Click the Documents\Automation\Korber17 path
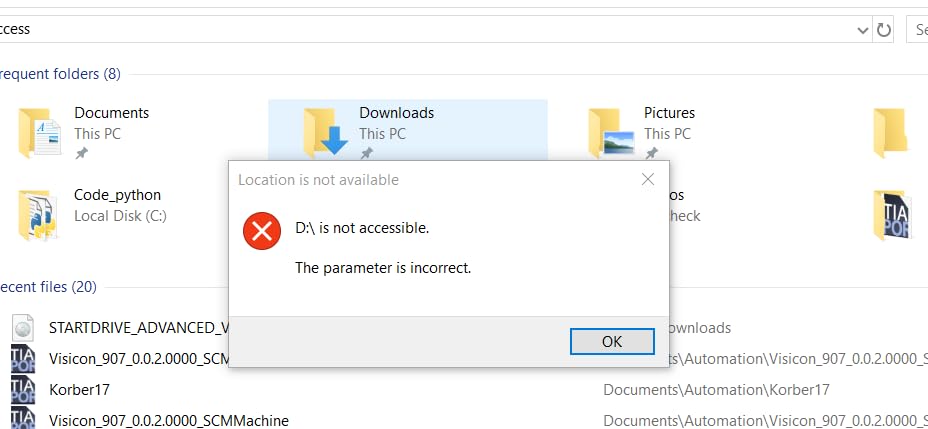928x429 pixels. (716, 390)
